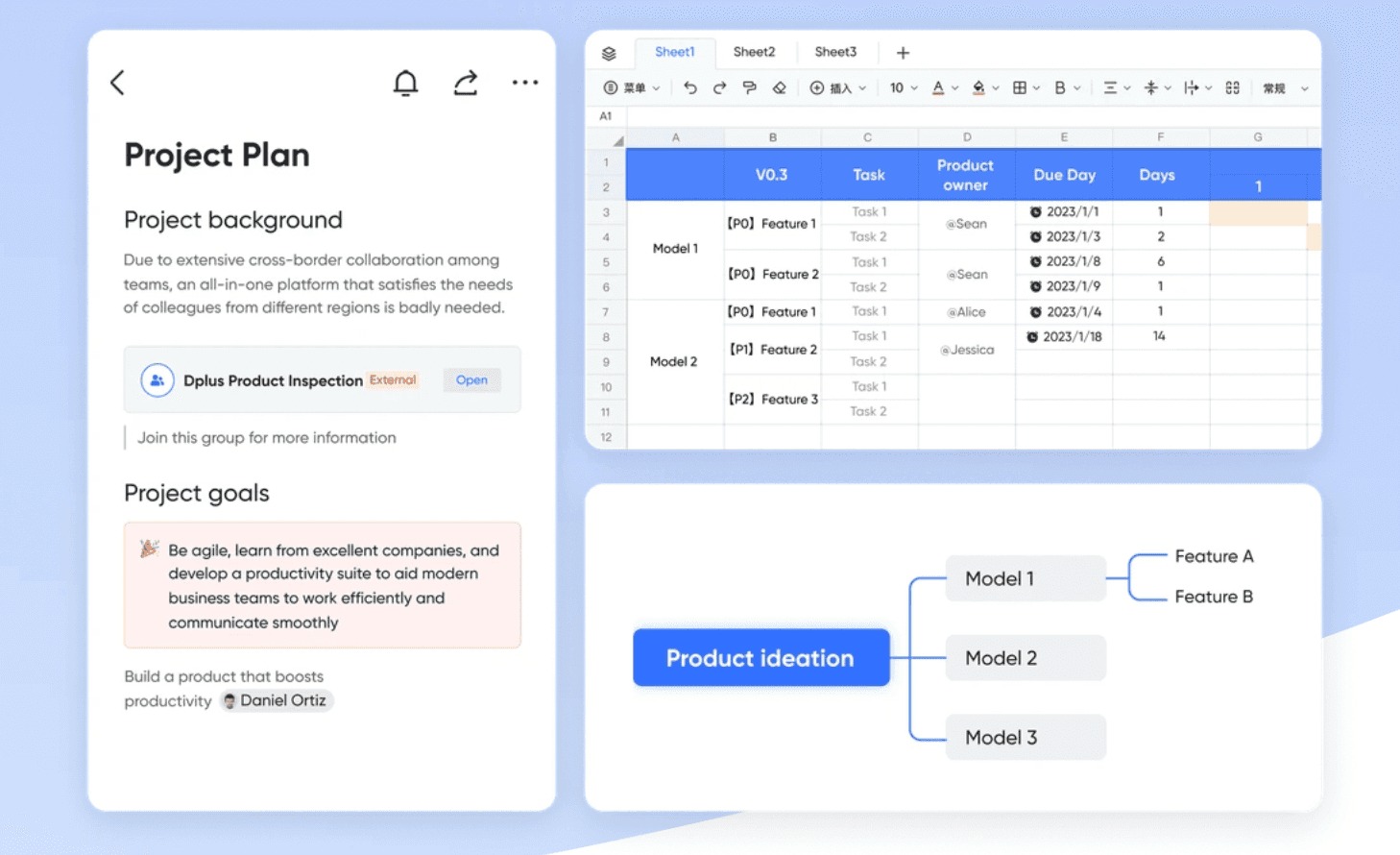Go back using the left chevron

[x=118, y=83]
